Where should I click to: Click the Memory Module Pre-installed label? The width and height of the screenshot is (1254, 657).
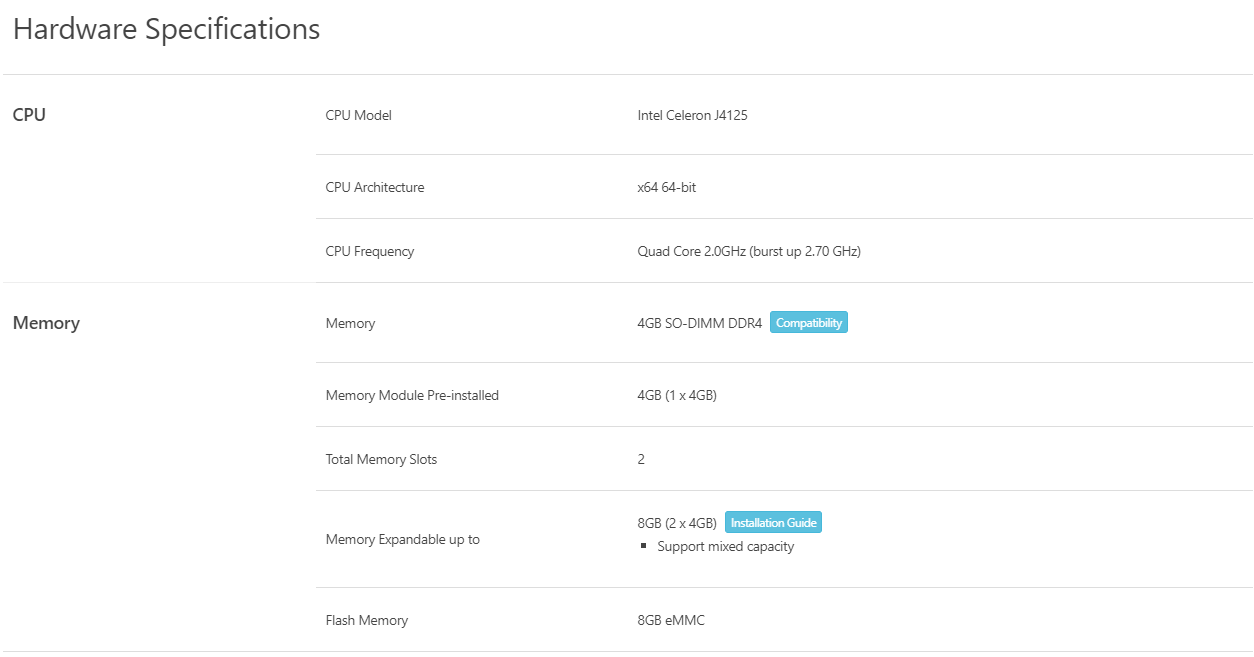412,395
